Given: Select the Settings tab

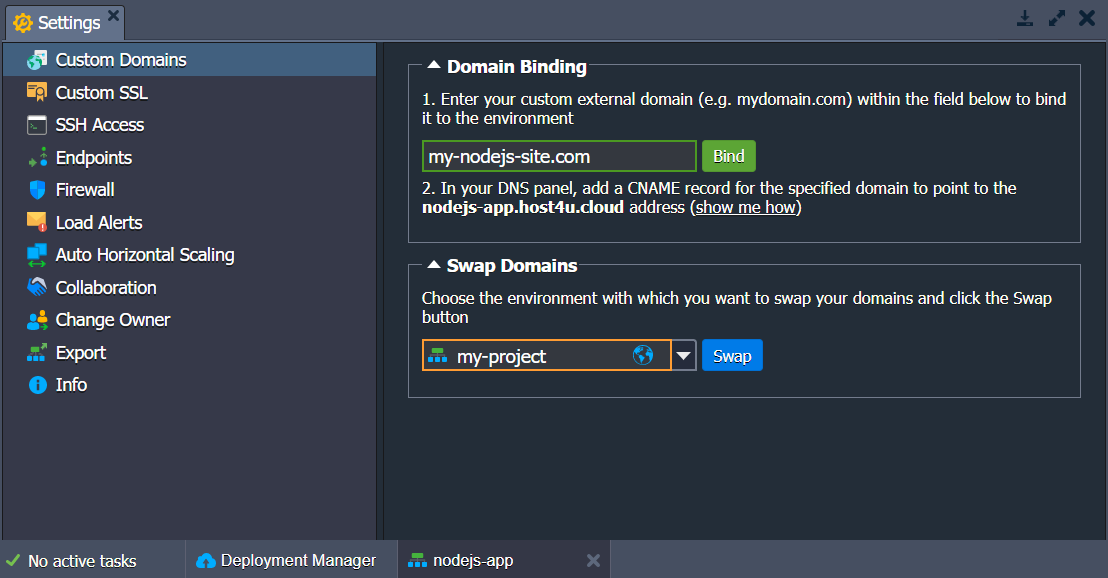Looking at the screenshot, I should (x=62, y=20).
